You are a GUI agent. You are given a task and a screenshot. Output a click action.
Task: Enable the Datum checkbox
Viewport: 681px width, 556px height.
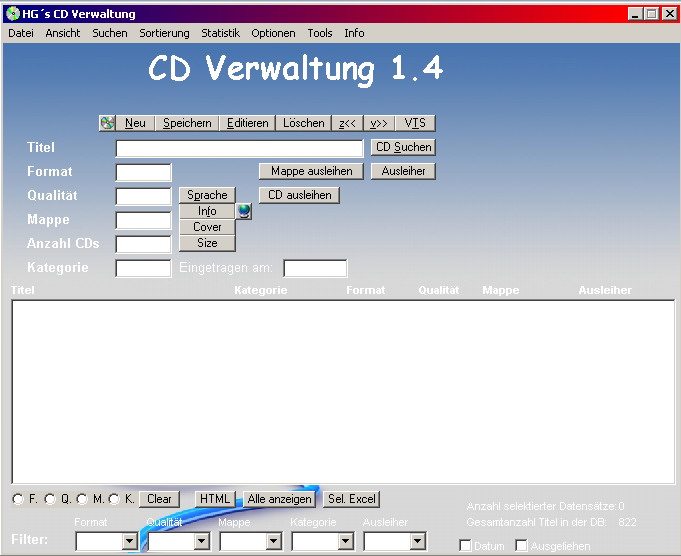[x=465, y=545]
